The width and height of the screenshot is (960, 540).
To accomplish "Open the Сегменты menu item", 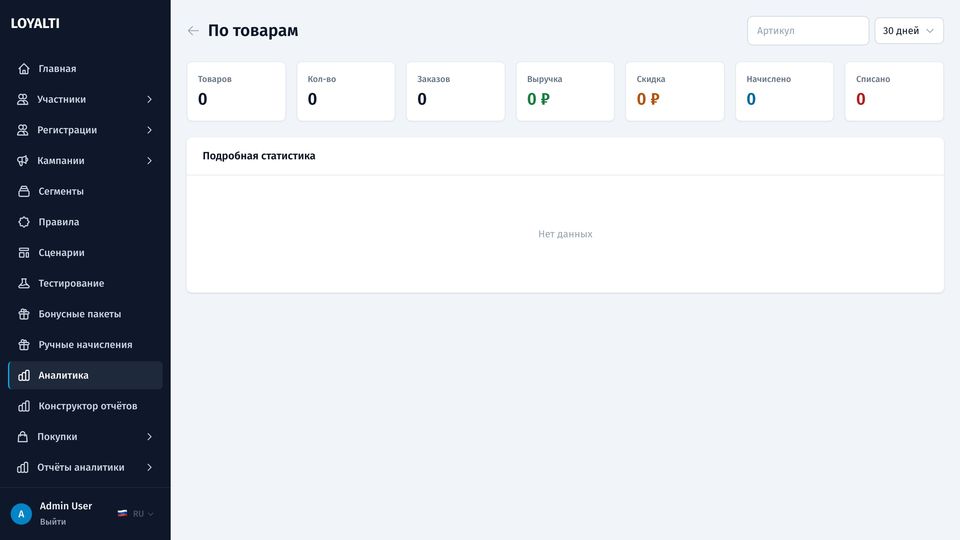I will pyautogui.click(x=85, y=191).
